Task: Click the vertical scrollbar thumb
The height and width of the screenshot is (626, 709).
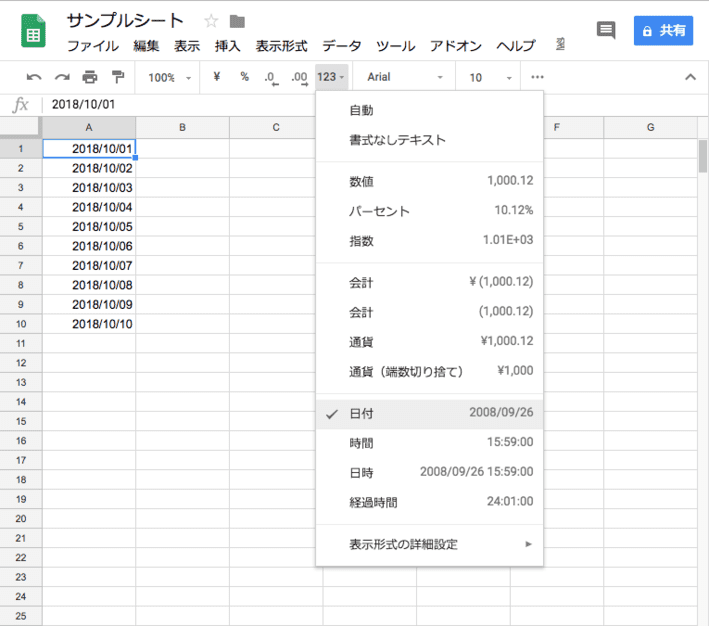Action: (x=702, y=155)
